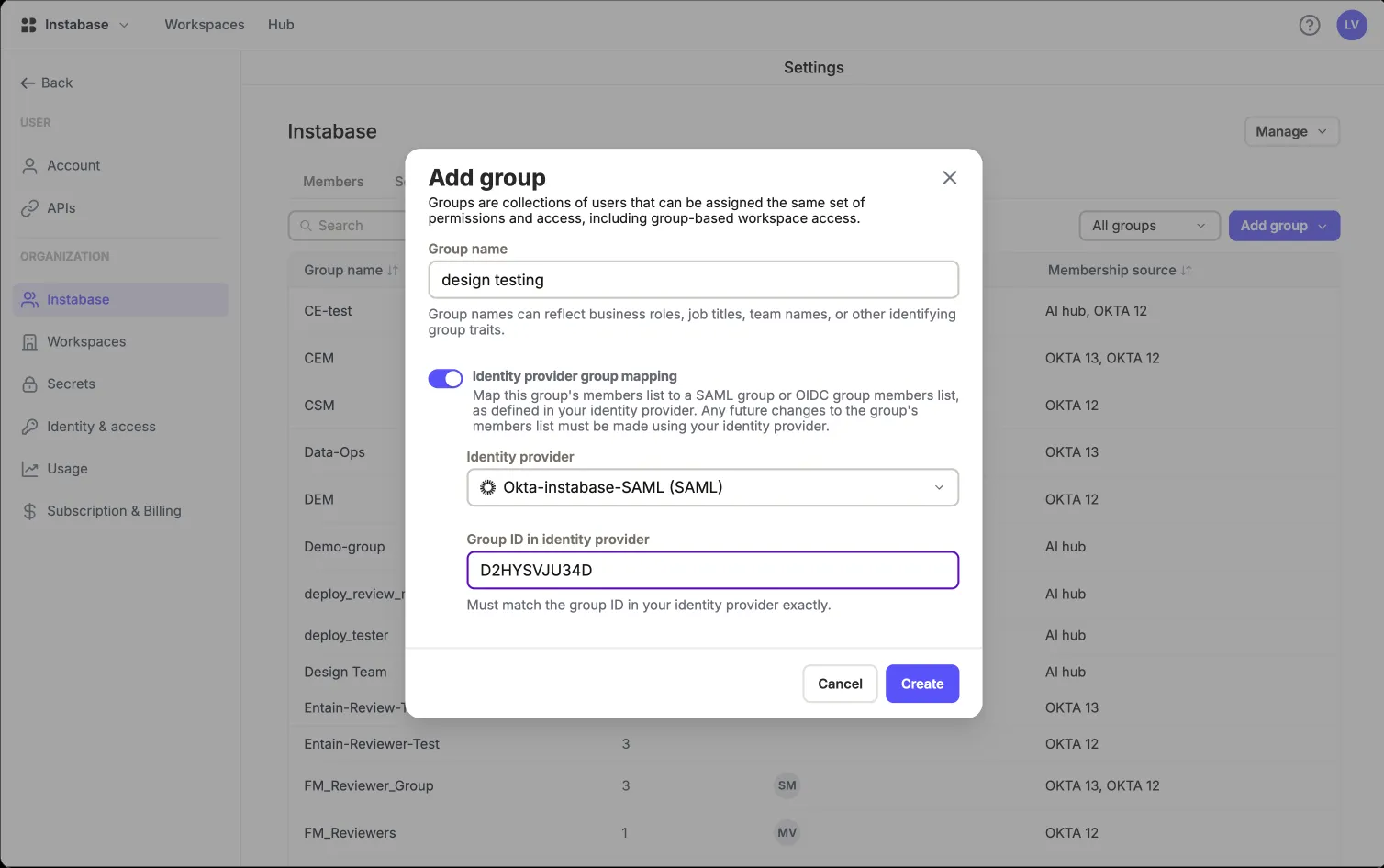Disable Identity provider group mapping toggle
Viewport: 1384px width, 868px height.
pos(445,379)
